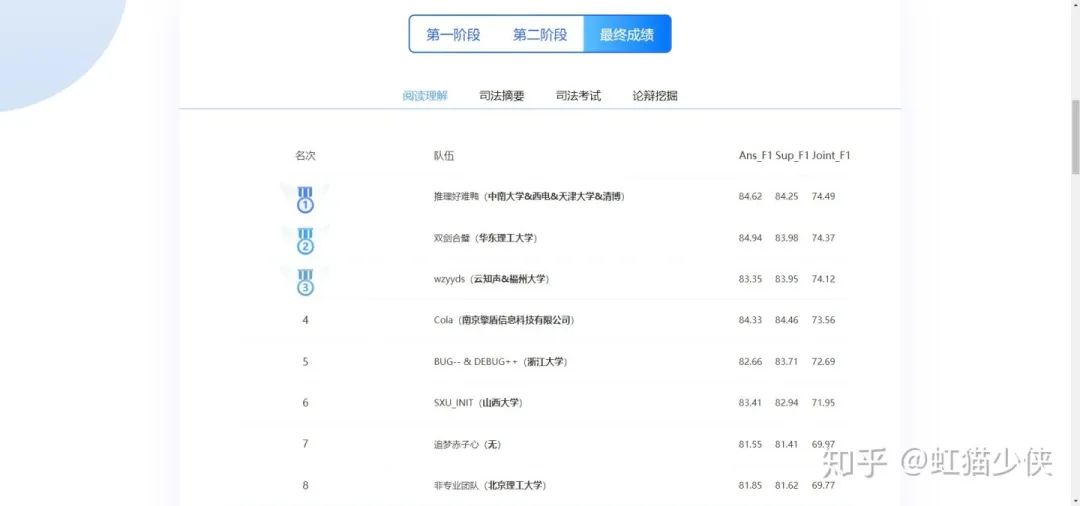The image size is (1080, 506).
Task: Select team 追梦赤子心 (无)
Action: coord(467,444)
